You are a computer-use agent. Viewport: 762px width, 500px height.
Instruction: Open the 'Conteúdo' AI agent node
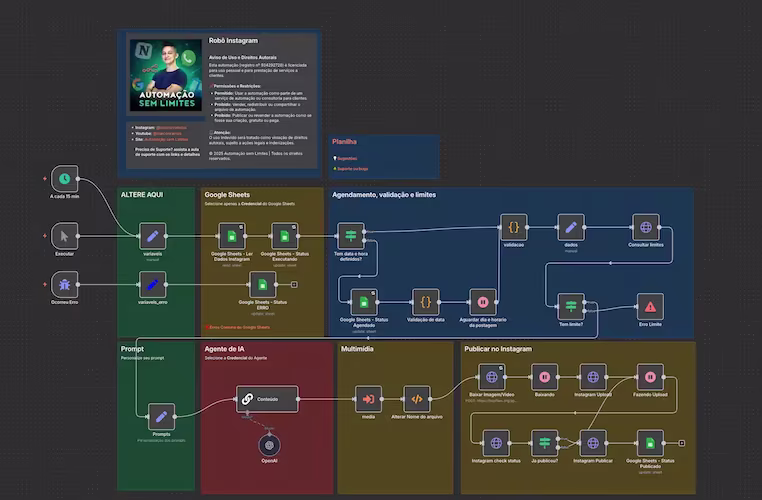click(x=266, y=399)
